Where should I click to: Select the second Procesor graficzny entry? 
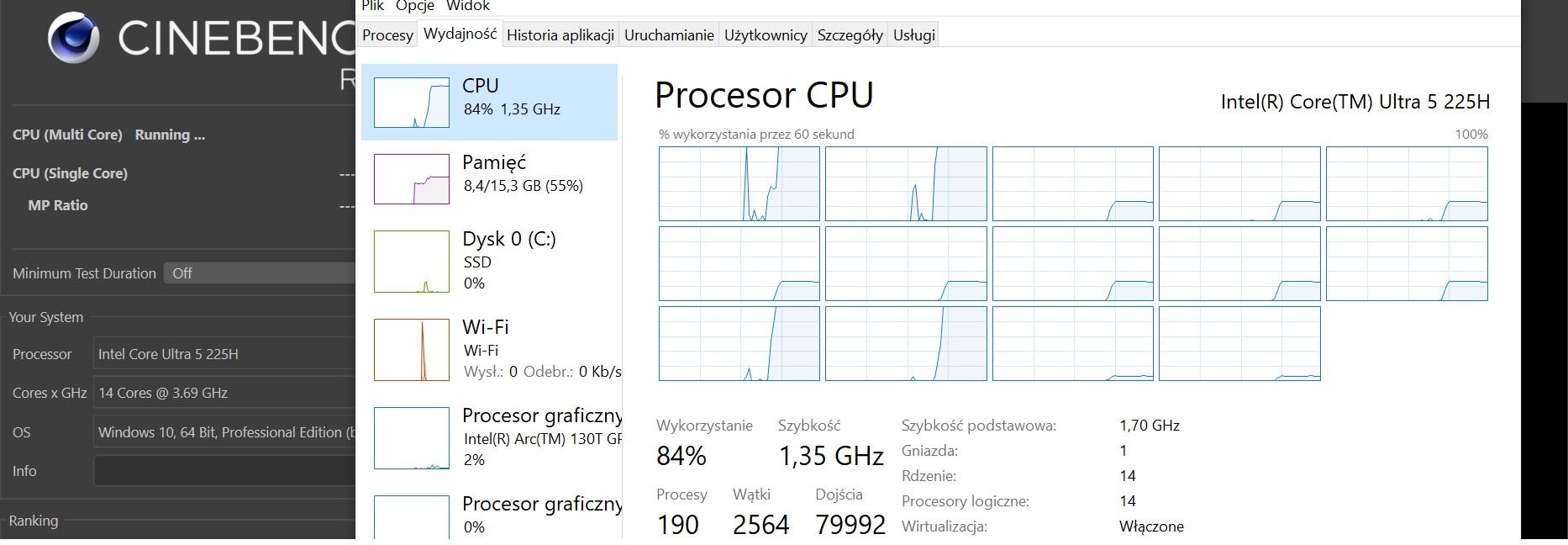pos(412,516)
